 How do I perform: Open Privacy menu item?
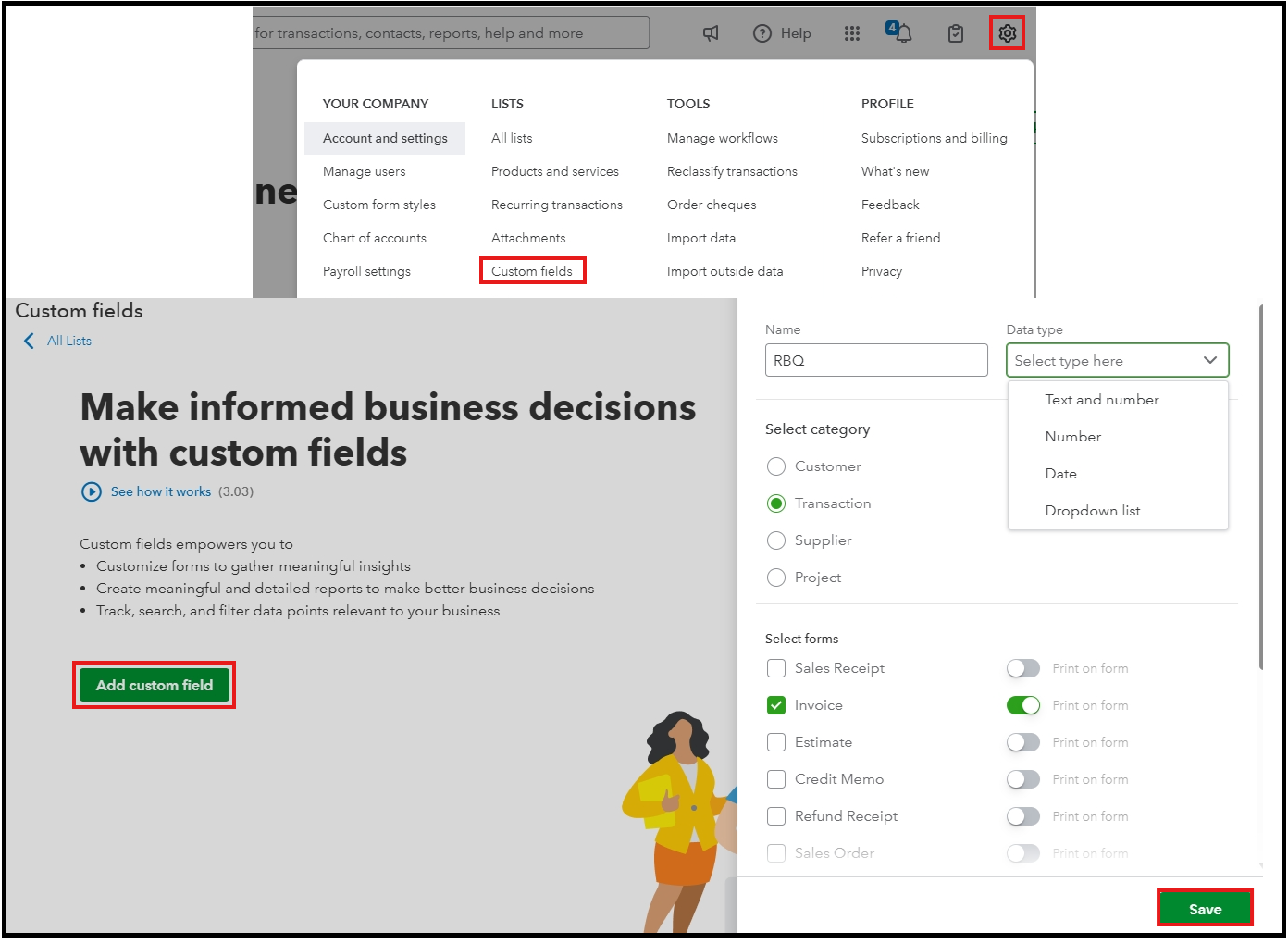click(x=882, y=271)
